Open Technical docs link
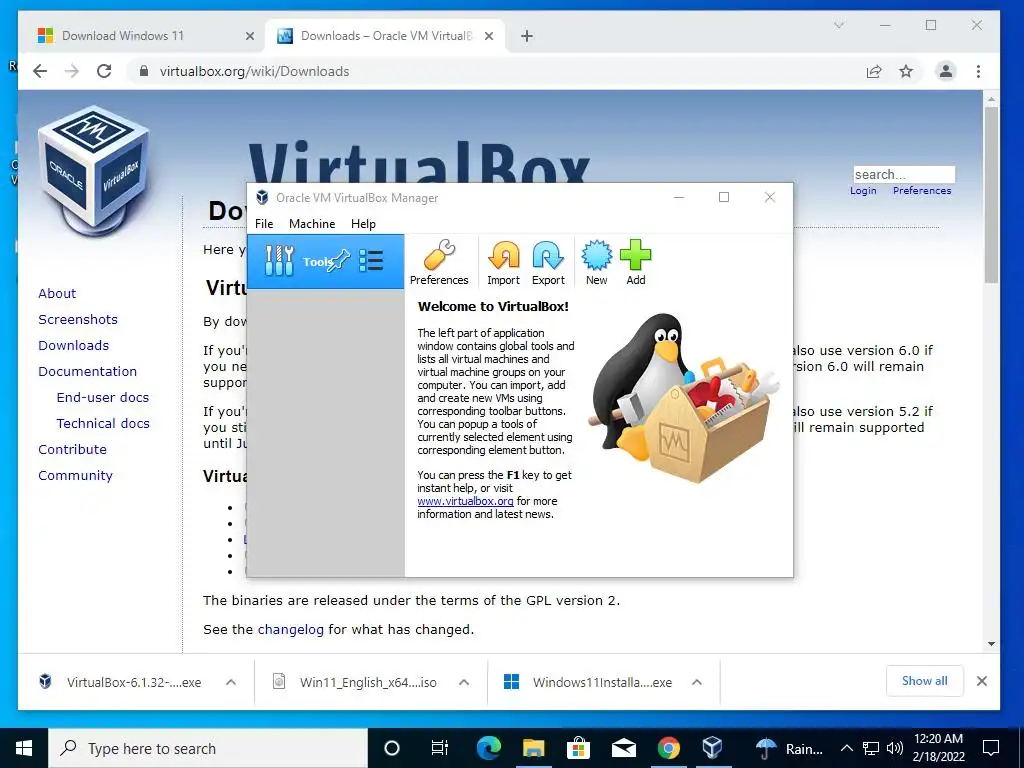Viewport: 1024px width, 768px height. click(103, 423)
